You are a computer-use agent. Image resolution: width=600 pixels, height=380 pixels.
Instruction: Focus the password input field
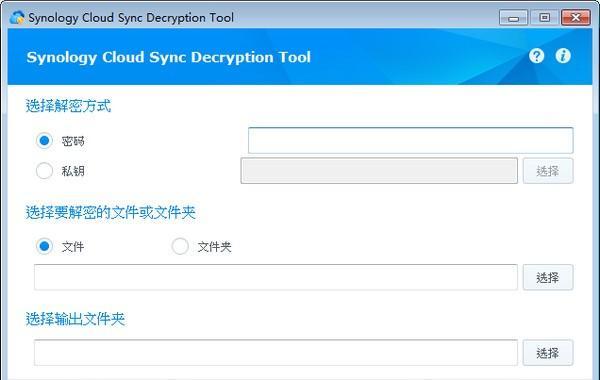coord(411,140)
